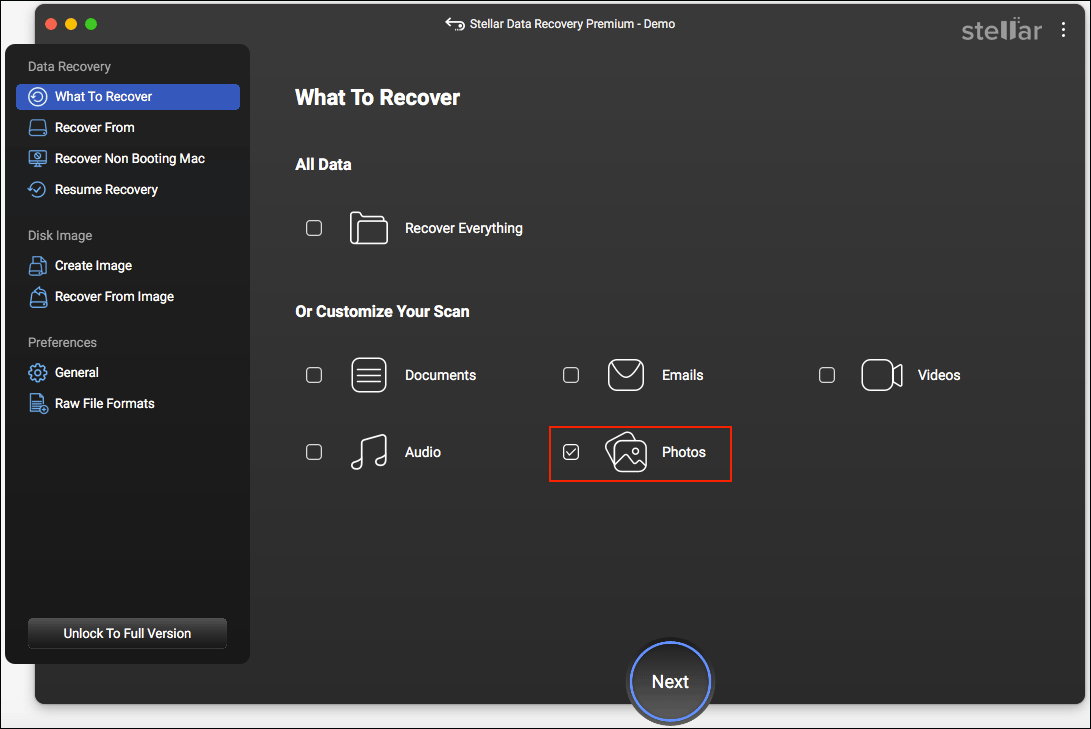Click the Videos camera icon
This screenshot has width=1091, height=729.
882,375
